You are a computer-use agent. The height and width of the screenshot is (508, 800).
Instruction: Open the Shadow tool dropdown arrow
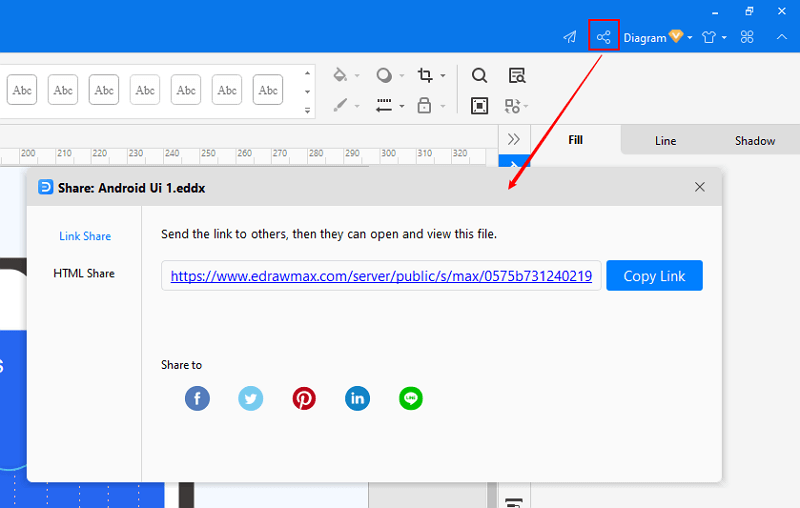tap(402, 75)
